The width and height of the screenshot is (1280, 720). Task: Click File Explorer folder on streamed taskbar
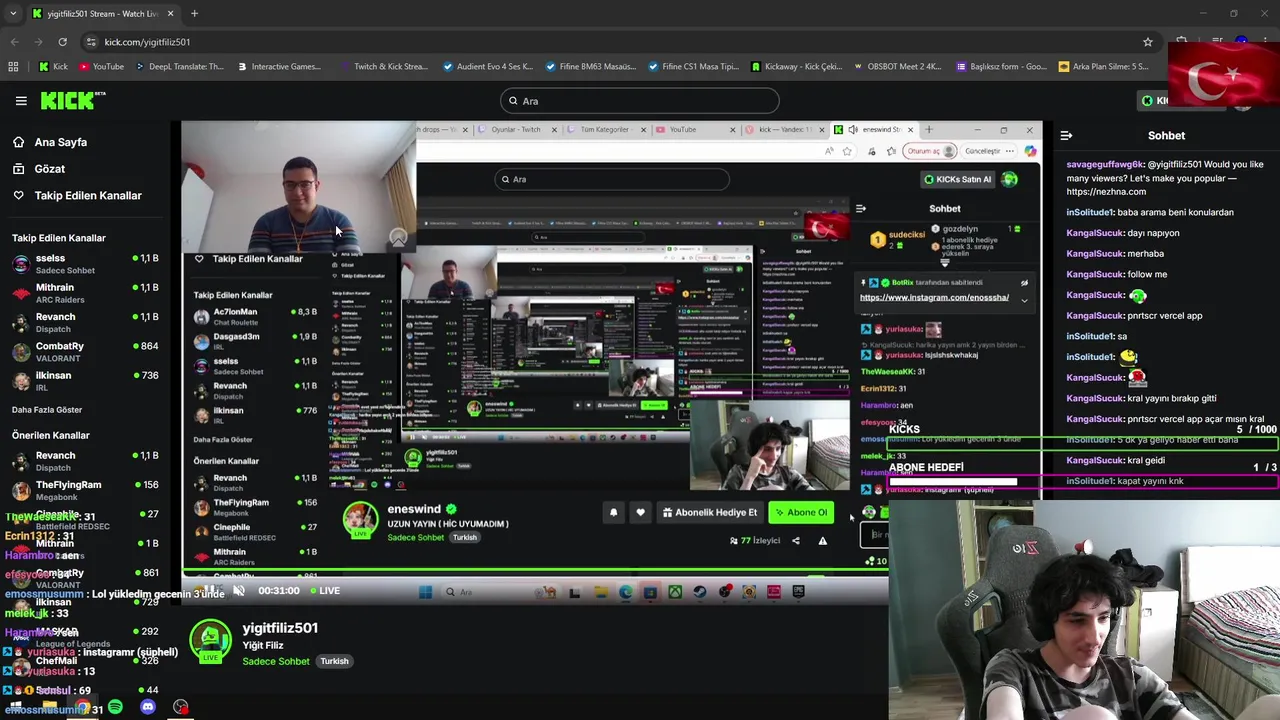pyautogui.click(x=600, y=592)
